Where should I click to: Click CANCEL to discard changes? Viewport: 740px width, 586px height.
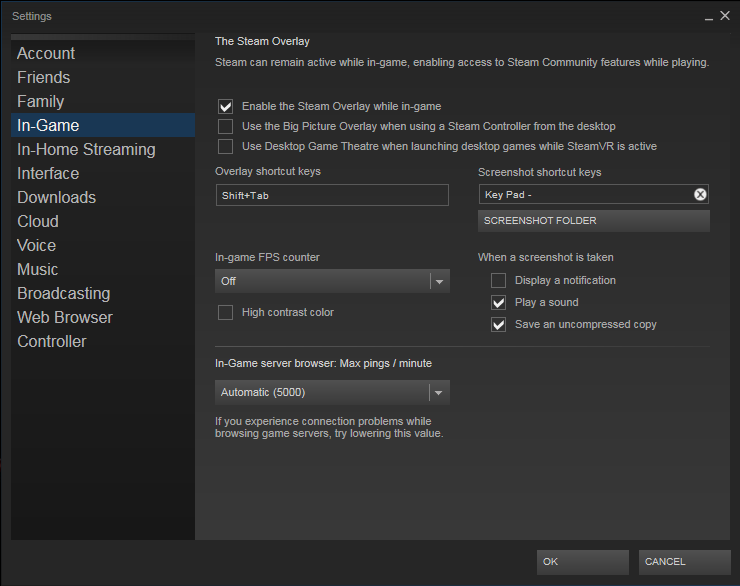point(684,562)
